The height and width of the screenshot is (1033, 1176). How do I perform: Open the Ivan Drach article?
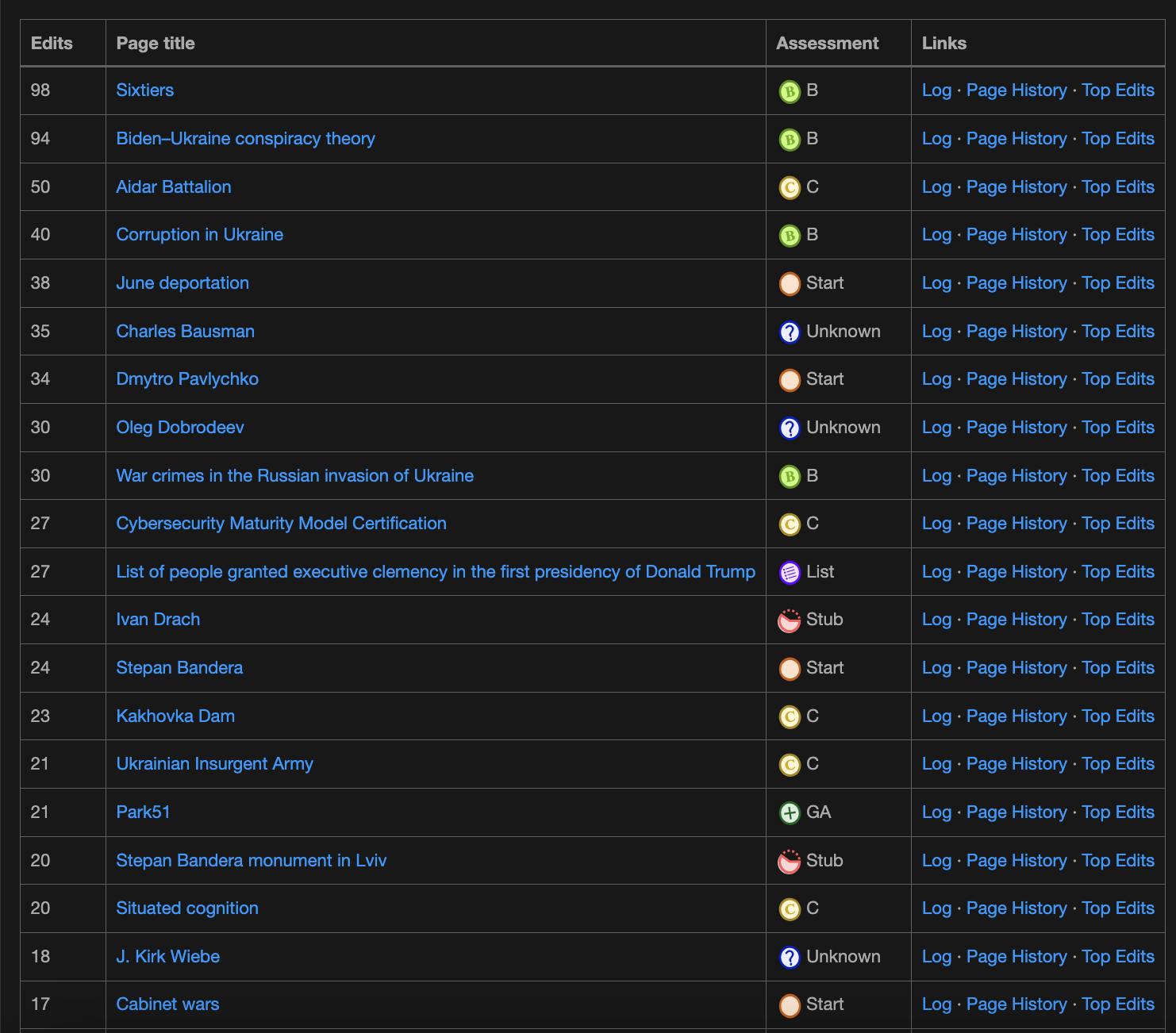click(158, 620)
